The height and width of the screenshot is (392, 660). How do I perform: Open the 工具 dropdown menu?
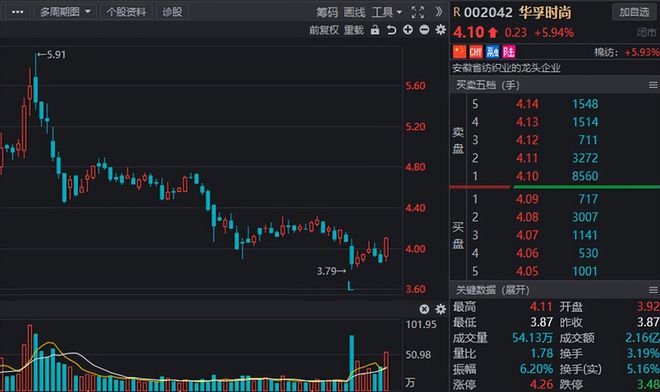[387, 12]
